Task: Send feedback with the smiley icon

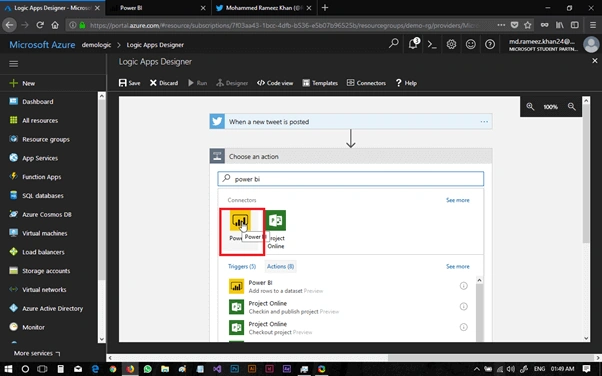Action: pos(471,45)
